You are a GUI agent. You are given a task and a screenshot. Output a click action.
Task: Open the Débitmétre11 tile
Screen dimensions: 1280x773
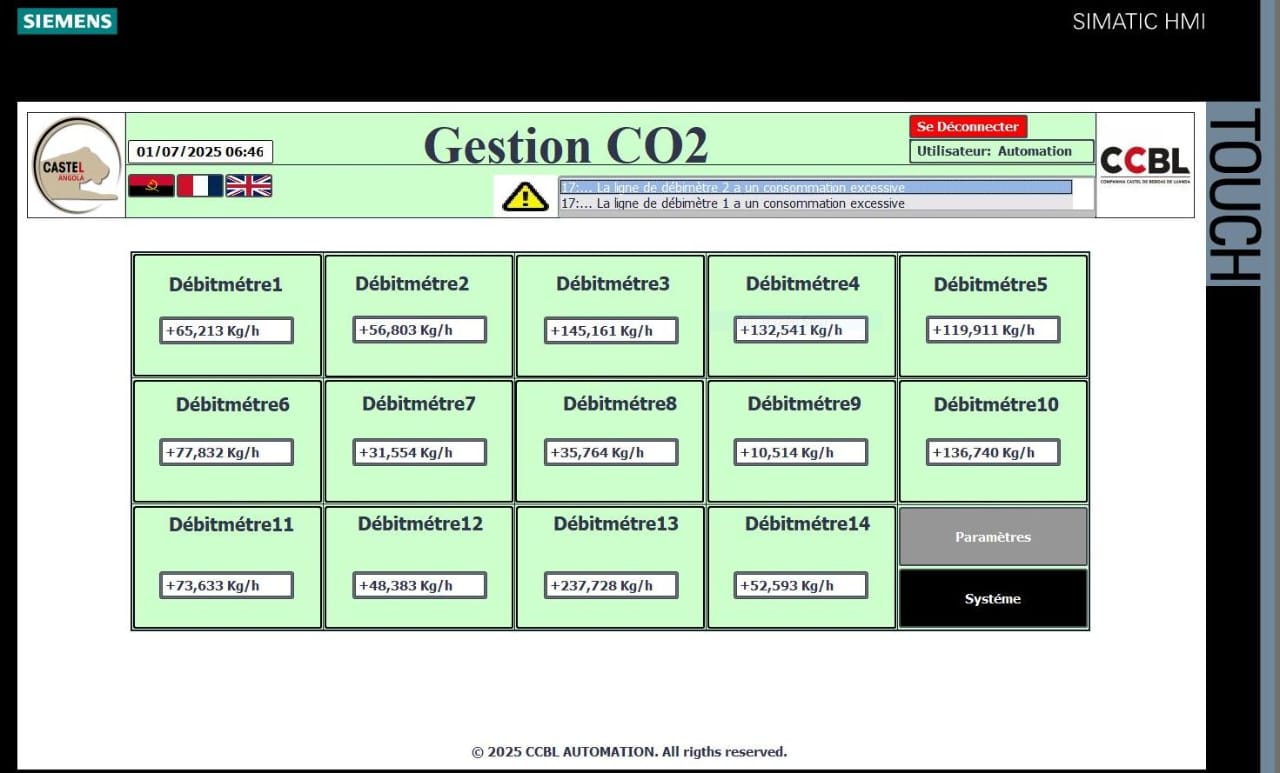pyautogui.click(x=227, y=567)
